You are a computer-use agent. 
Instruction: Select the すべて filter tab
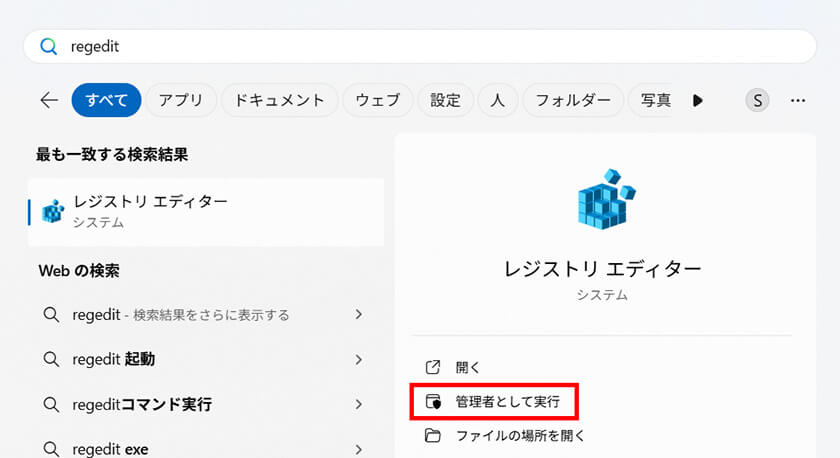click(x=106, y=100)
